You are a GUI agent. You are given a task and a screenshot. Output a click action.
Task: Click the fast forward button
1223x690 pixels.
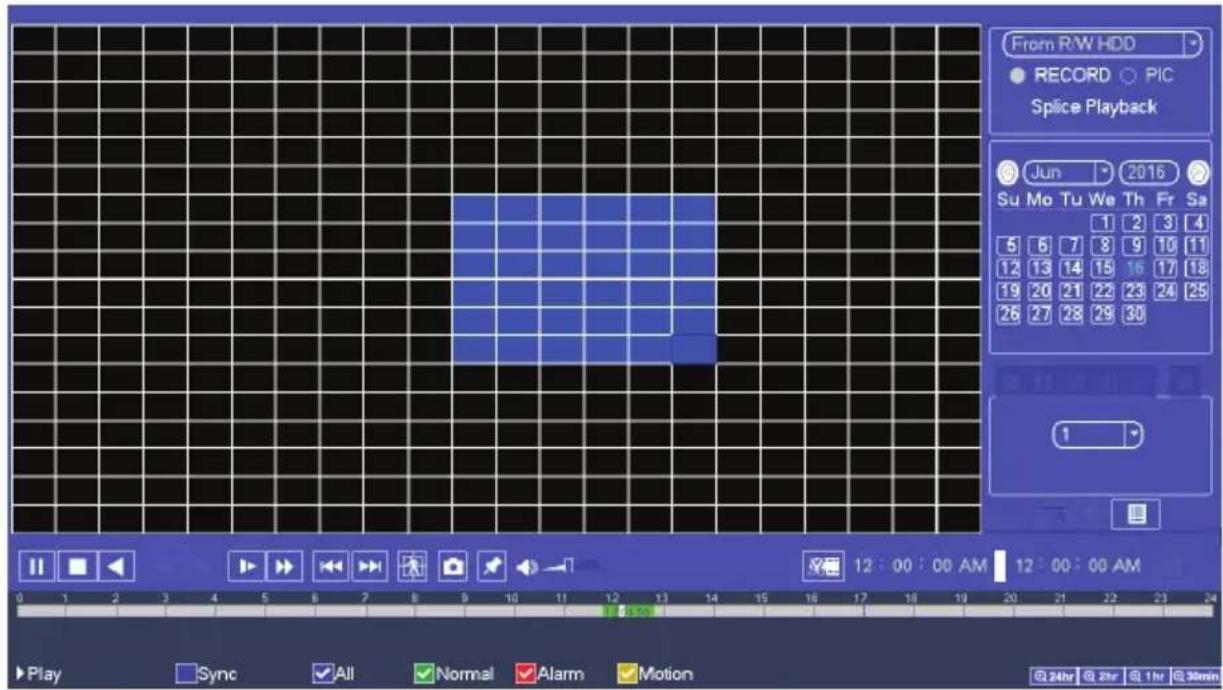[x=285, y=567]
